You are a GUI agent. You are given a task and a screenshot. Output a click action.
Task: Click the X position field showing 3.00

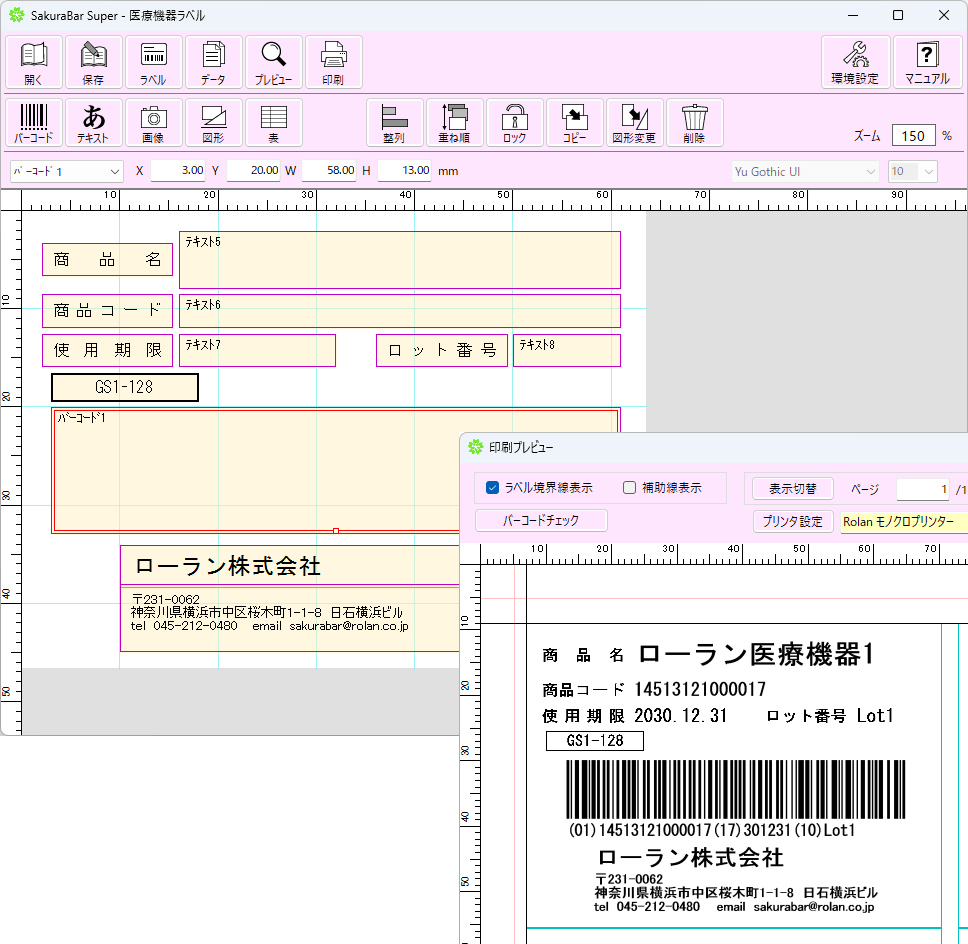(178, 170)
